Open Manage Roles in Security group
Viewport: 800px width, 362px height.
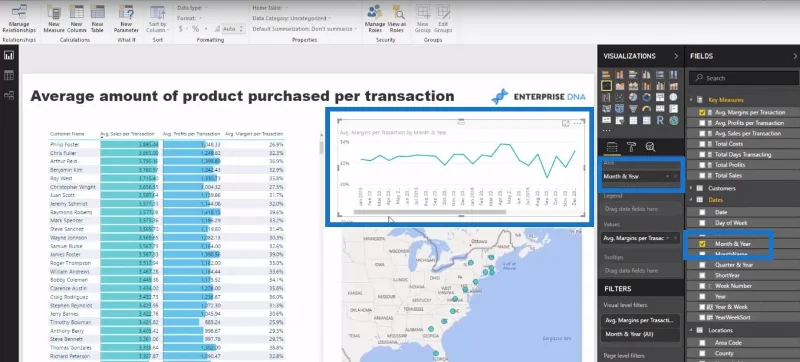coord(375,19)
